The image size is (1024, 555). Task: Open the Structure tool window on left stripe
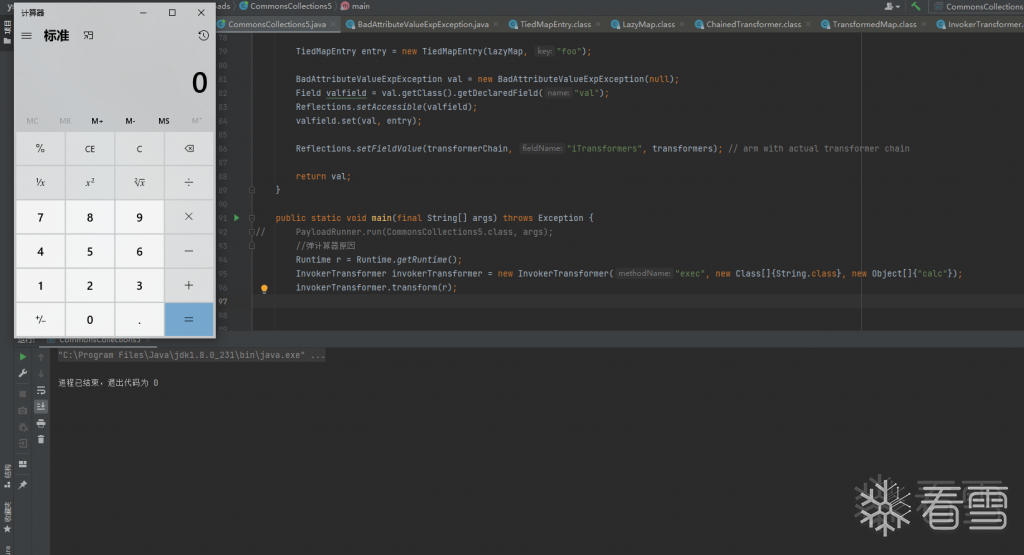pyautogui.click(x=7, y=476)
